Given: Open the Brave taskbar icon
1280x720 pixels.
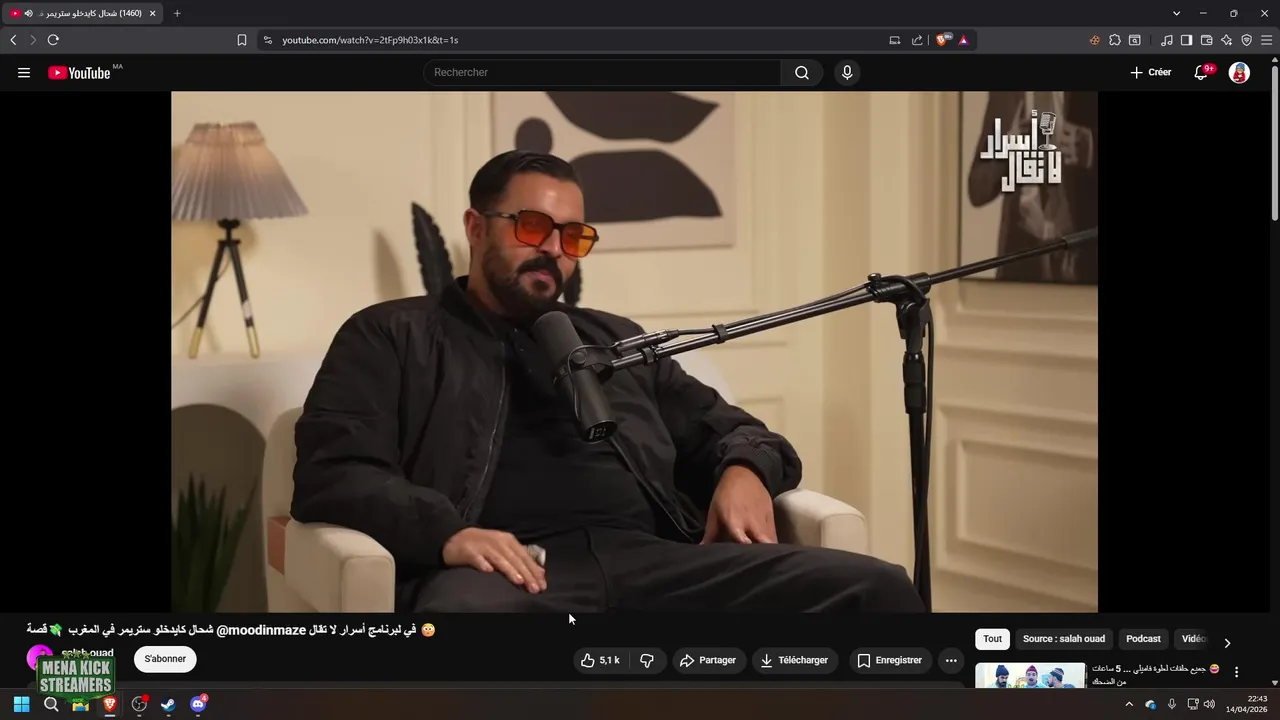Looking at the screenshot, I should point(110,704).
